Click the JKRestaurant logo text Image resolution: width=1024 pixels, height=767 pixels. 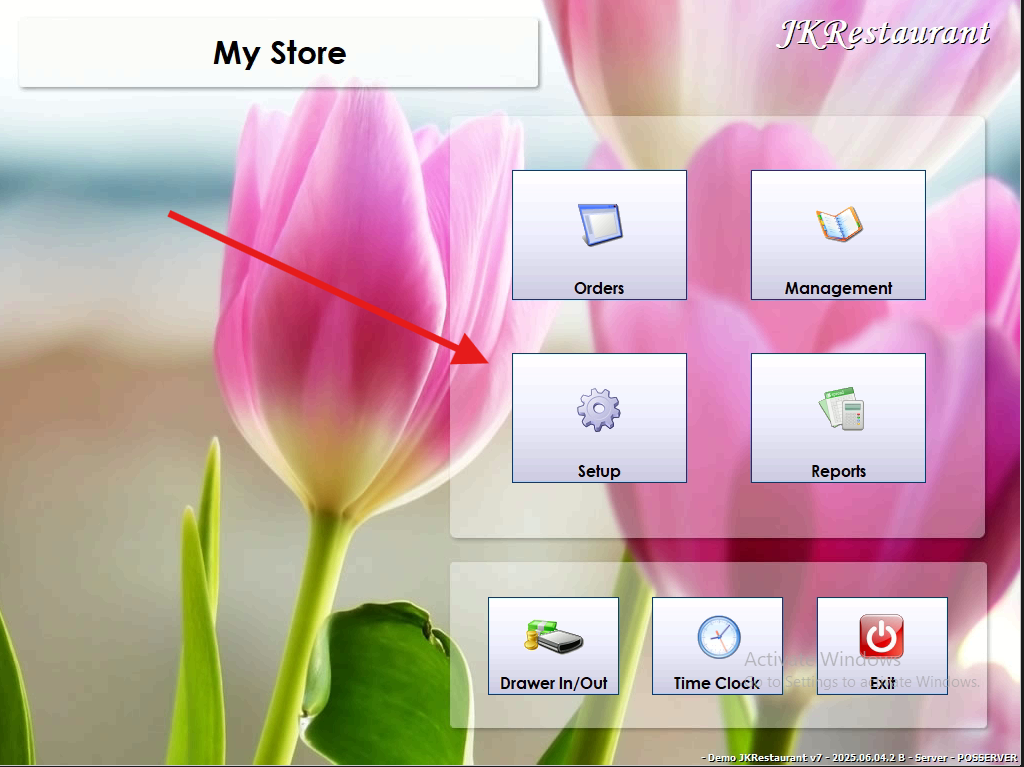(884, 33)
